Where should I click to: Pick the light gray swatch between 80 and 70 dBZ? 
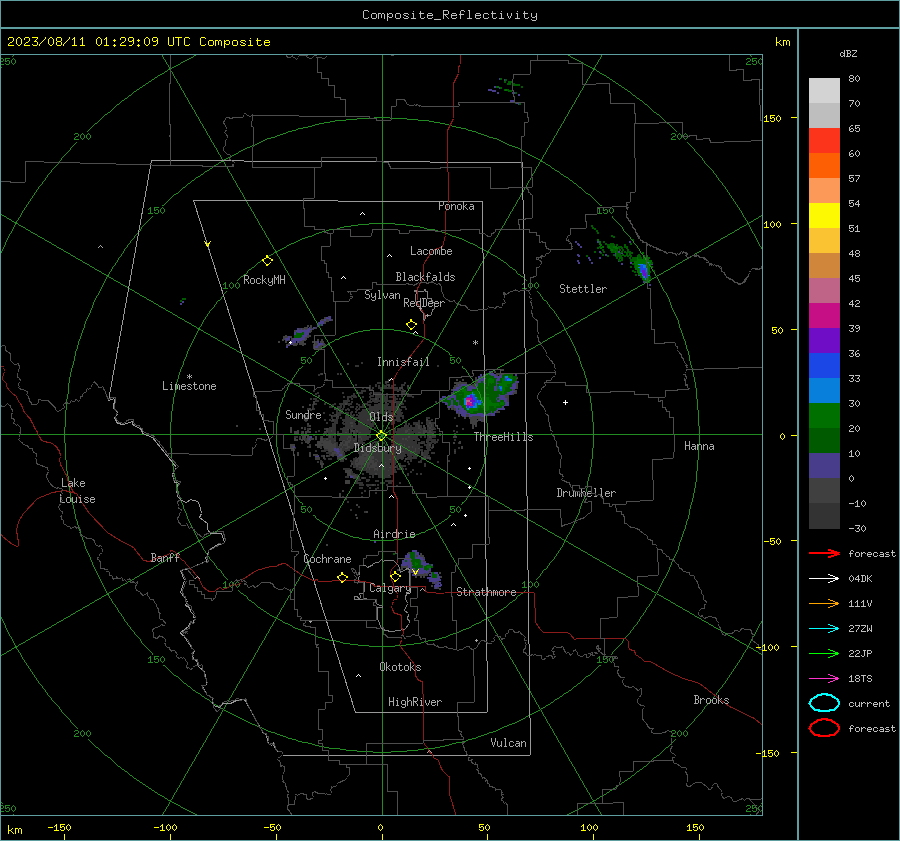[824, 91]
